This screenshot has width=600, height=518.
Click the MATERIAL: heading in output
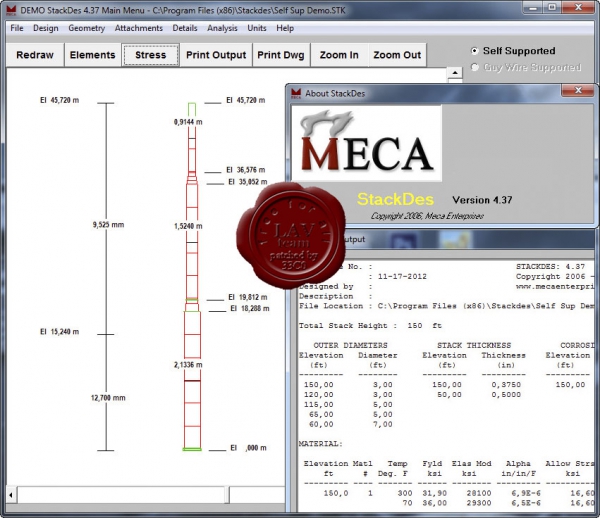[321, 444]
